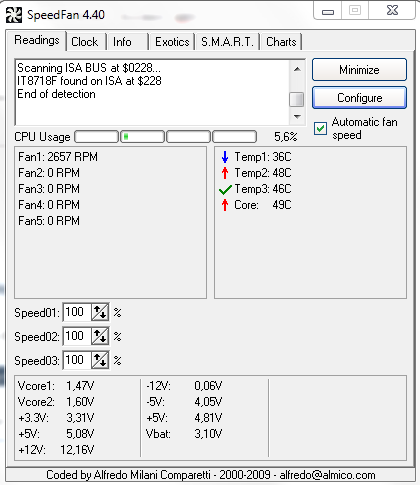Click the log scrollbar thumb

pos(297,99)
